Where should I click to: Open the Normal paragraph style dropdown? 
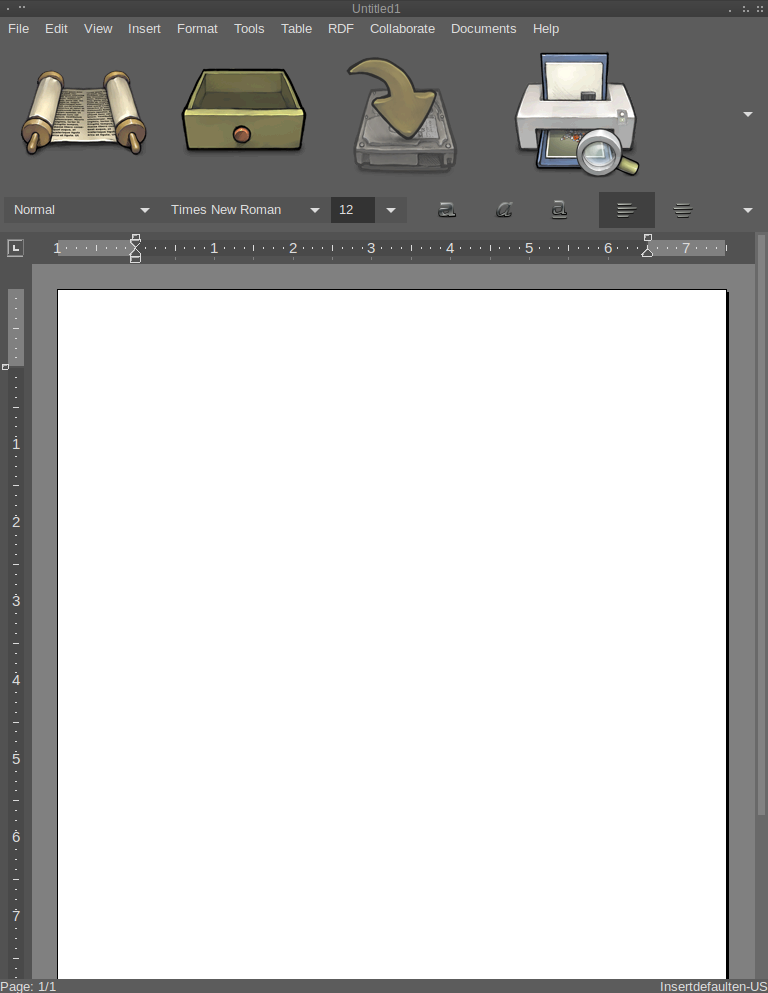[80, 210]
